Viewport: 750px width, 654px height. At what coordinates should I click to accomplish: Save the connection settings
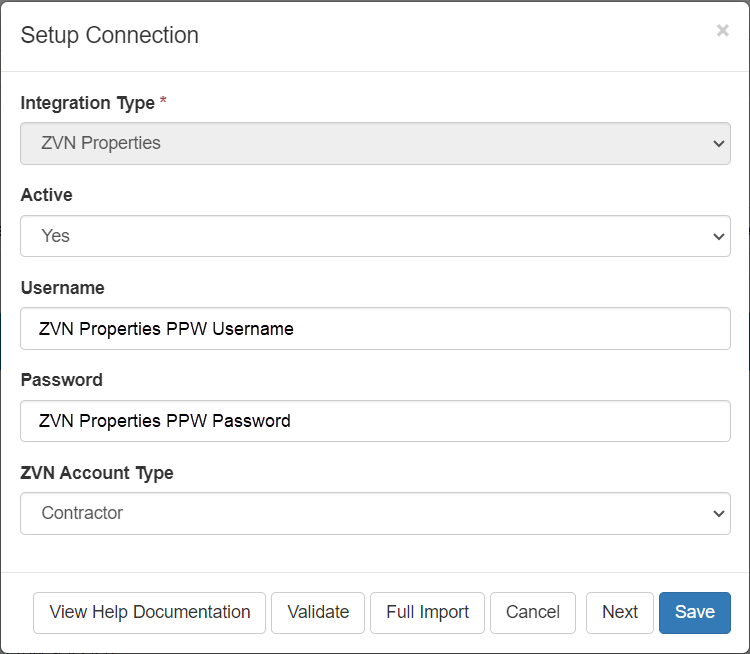coord(695,612)
